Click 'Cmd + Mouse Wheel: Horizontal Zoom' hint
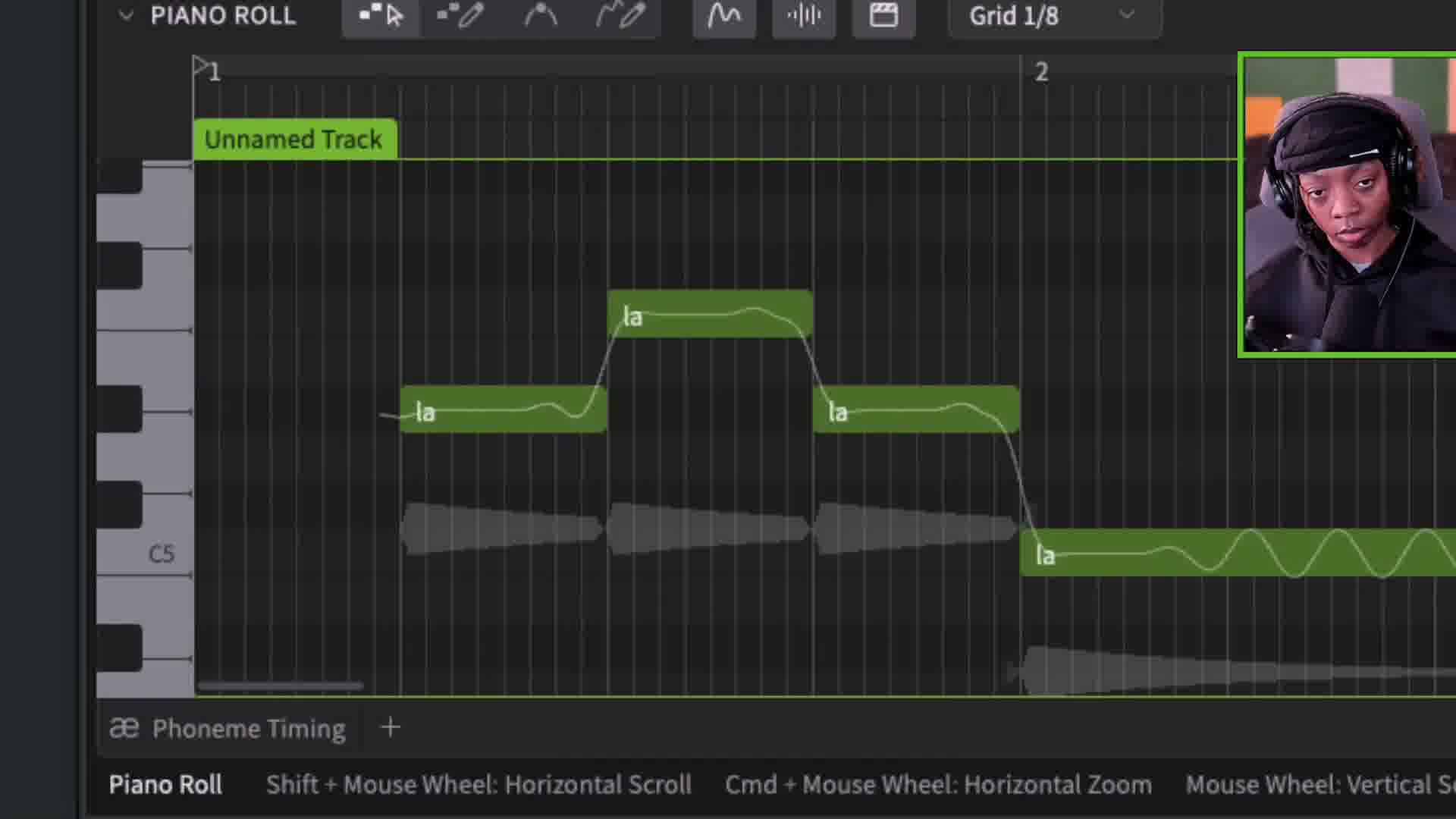The width and height of the screenshot is (1456, 819). pyautogui.click(x=938, y=785)
